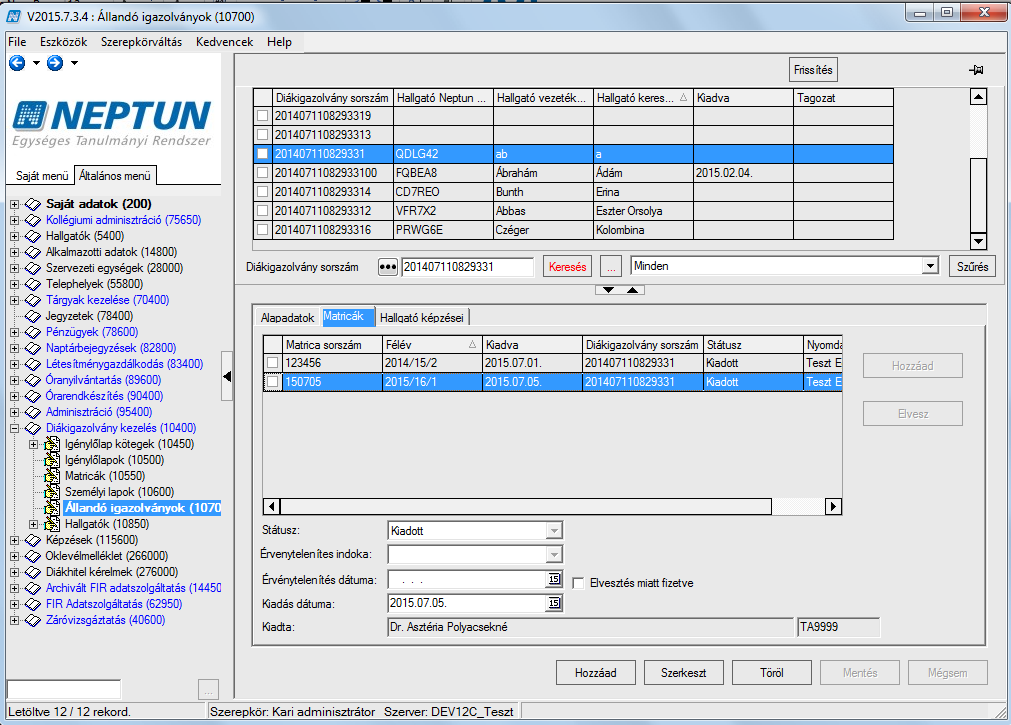
Task: Click the Képzések (115600) book icon
Action: point(33,540)
